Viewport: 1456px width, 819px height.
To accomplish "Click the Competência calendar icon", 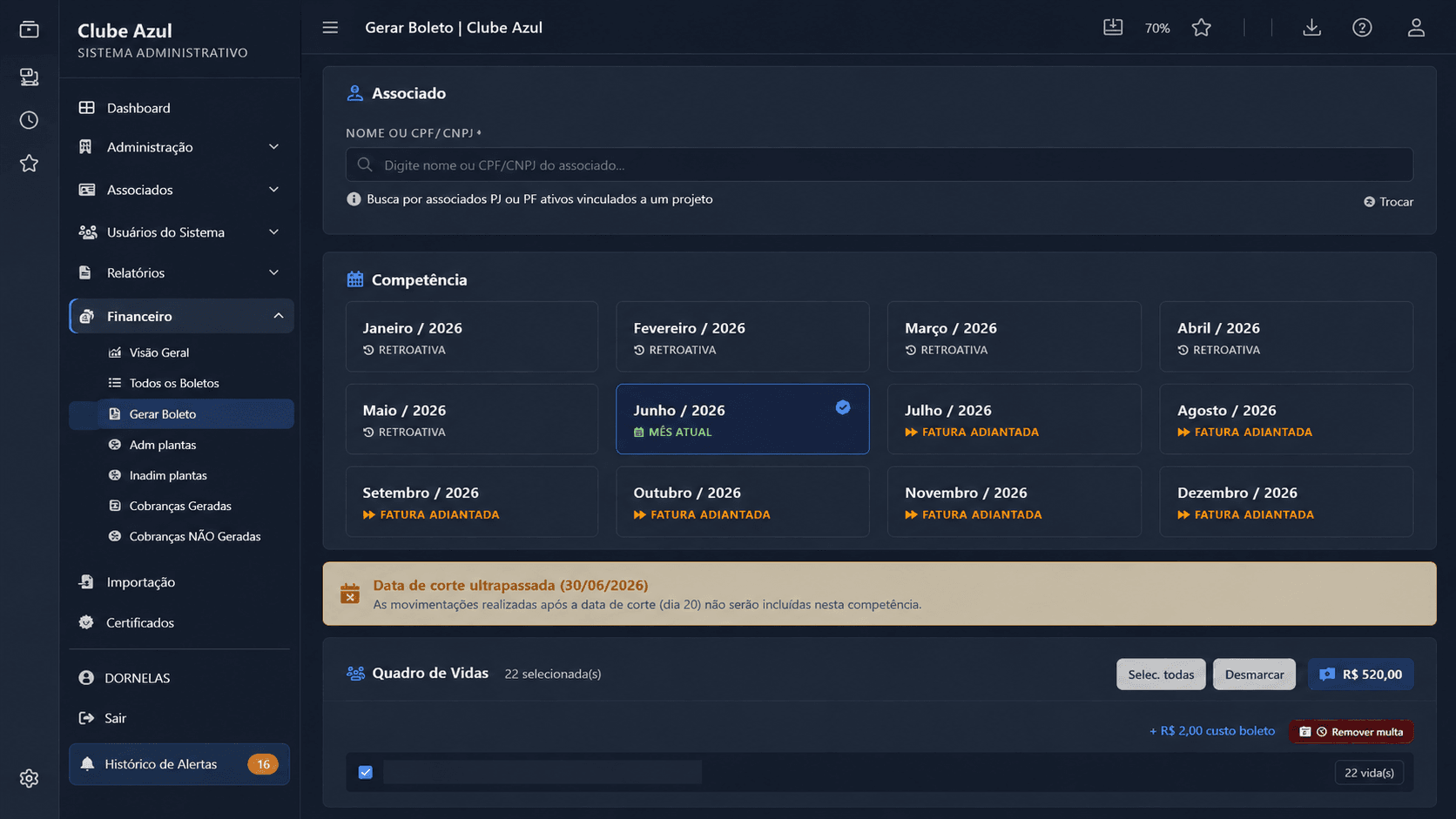I will [x=355, y=279].
